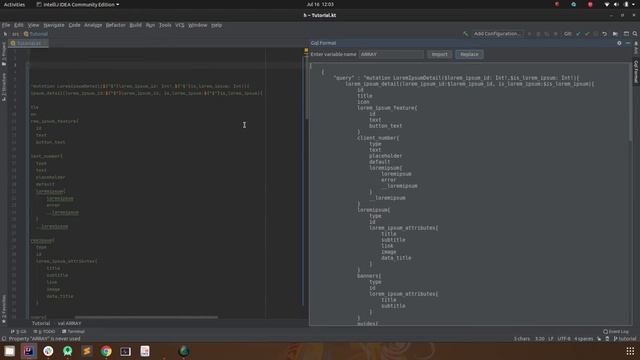
Task: Click the LF line separator in status bar
Action: tap(551, 339)
